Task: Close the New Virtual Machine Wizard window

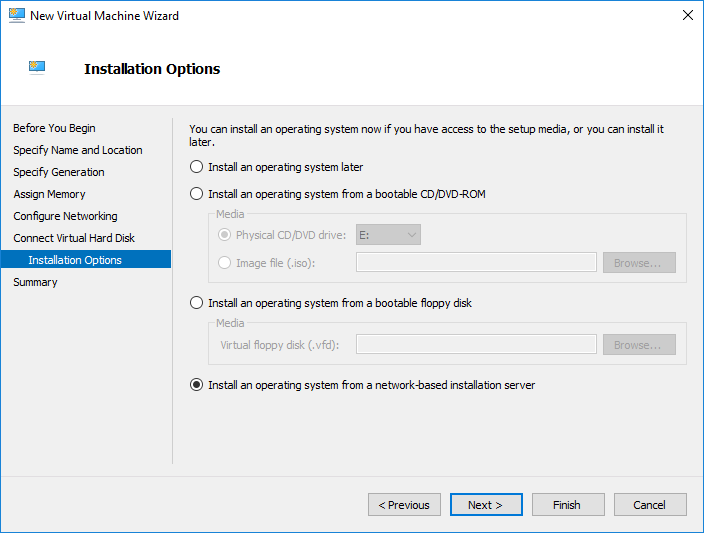Action: 687,15
